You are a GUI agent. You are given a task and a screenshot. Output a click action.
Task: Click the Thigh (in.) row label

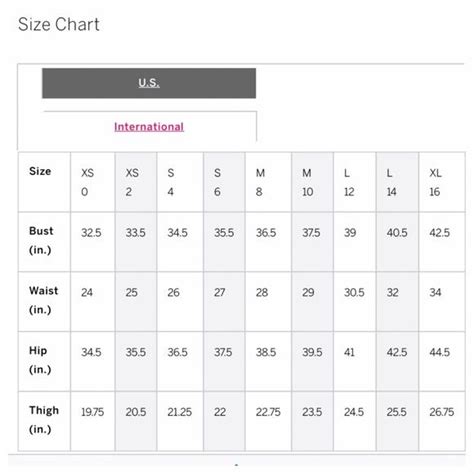[x=44, y=420]
